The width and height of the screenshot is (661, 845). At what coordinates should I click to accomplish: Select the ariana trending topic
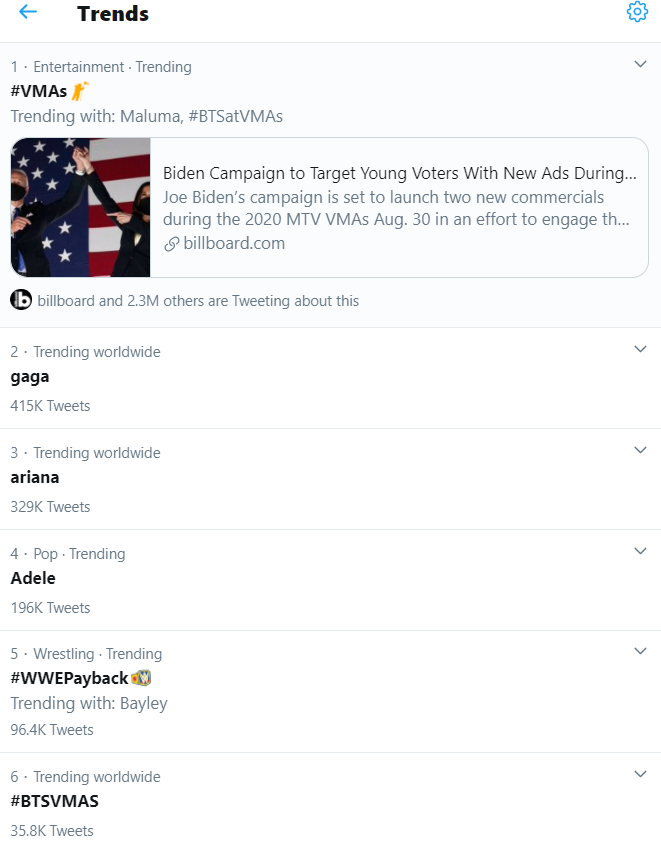35,477
